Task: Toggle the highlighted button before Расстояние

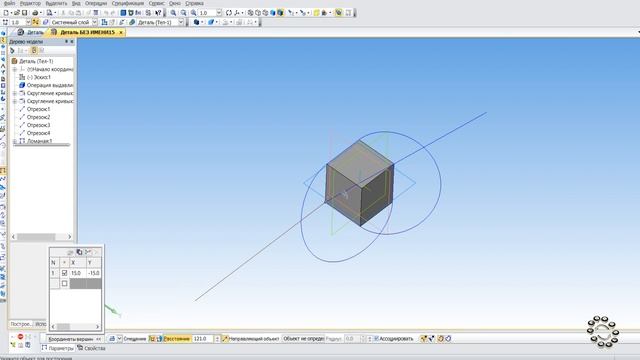Action: pos(152,338)
